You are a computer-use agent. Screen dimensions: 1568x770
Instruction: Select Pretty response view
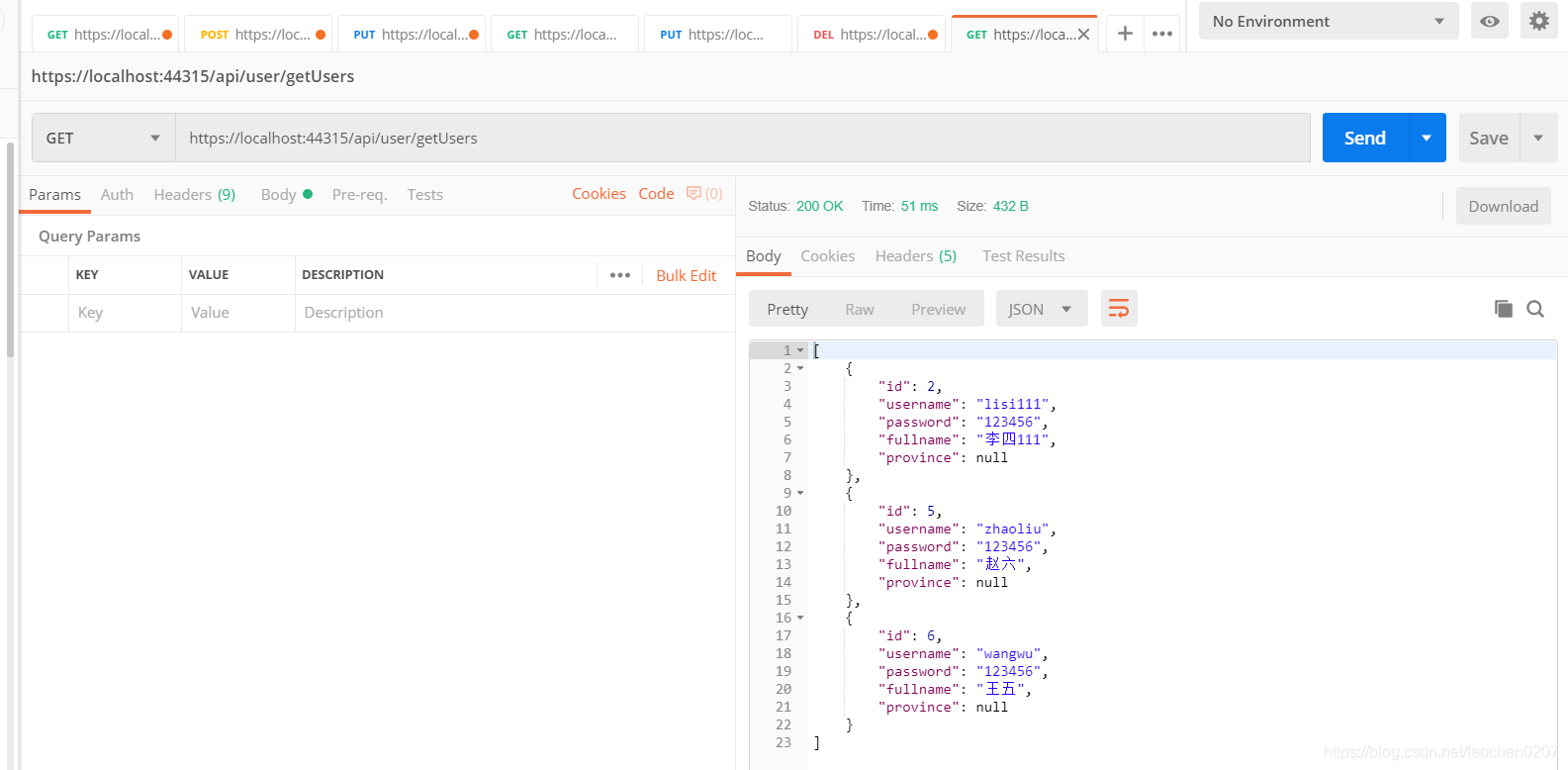787,309
